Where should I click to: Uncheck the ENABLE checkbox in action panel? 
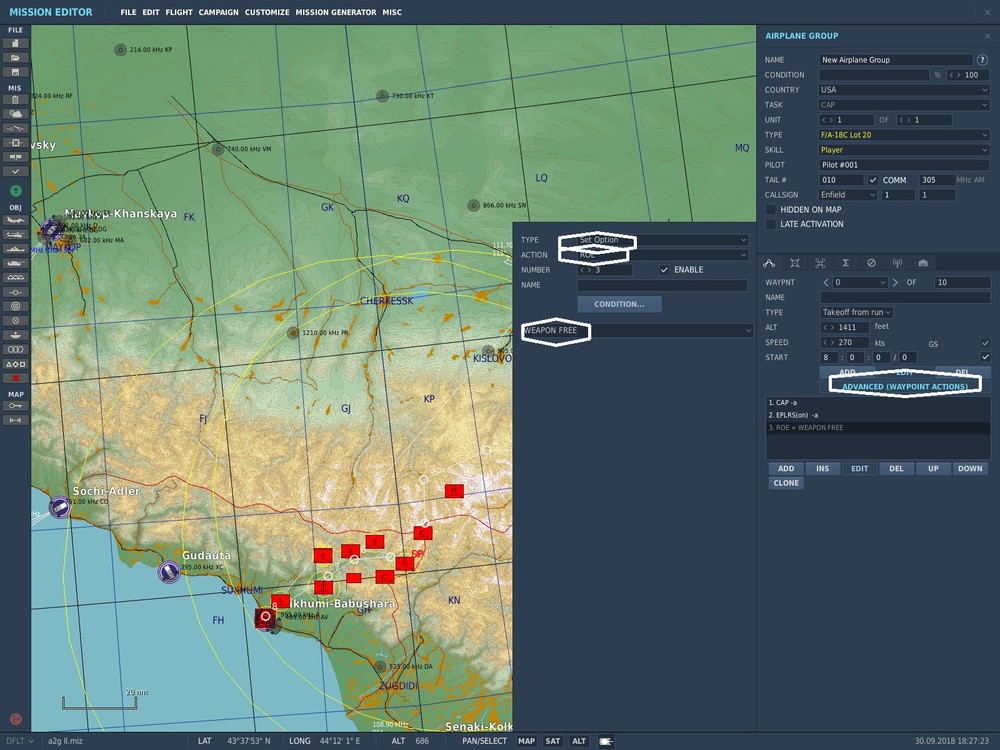coord(665,270)
